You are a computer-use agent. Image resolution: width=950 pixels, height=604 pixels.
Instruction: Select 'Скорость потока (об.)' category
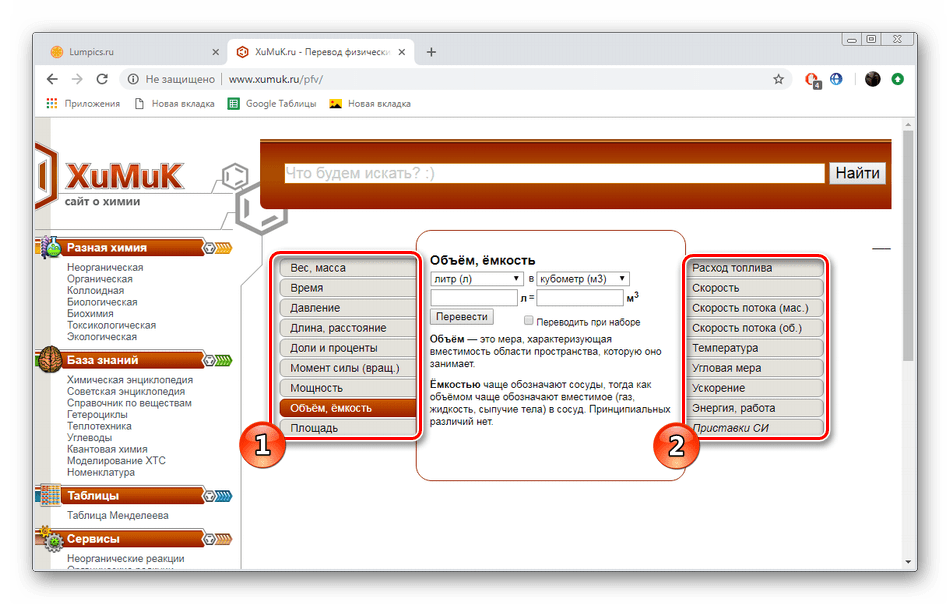pos(756,328)
